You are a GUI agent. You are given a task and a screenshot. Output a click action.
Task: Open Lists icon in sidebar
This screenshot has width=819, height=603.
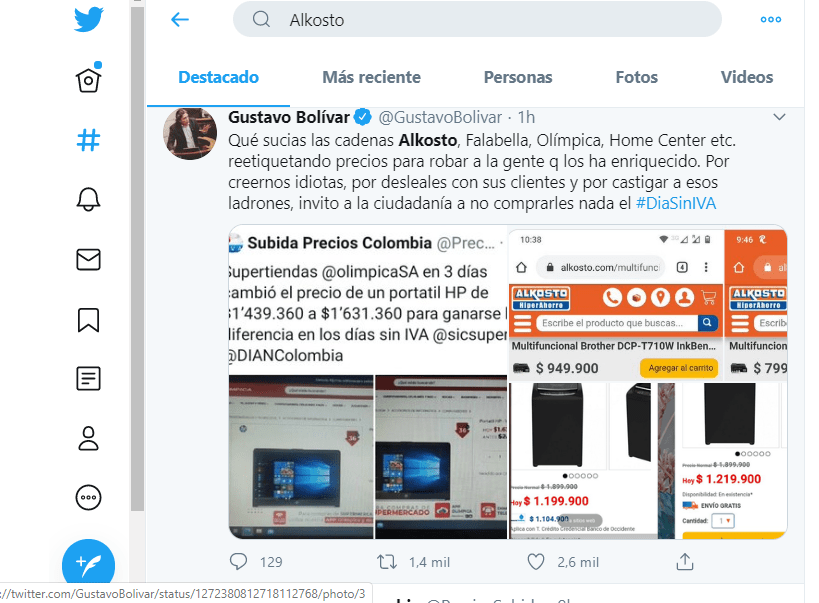(x=88, y=379)
